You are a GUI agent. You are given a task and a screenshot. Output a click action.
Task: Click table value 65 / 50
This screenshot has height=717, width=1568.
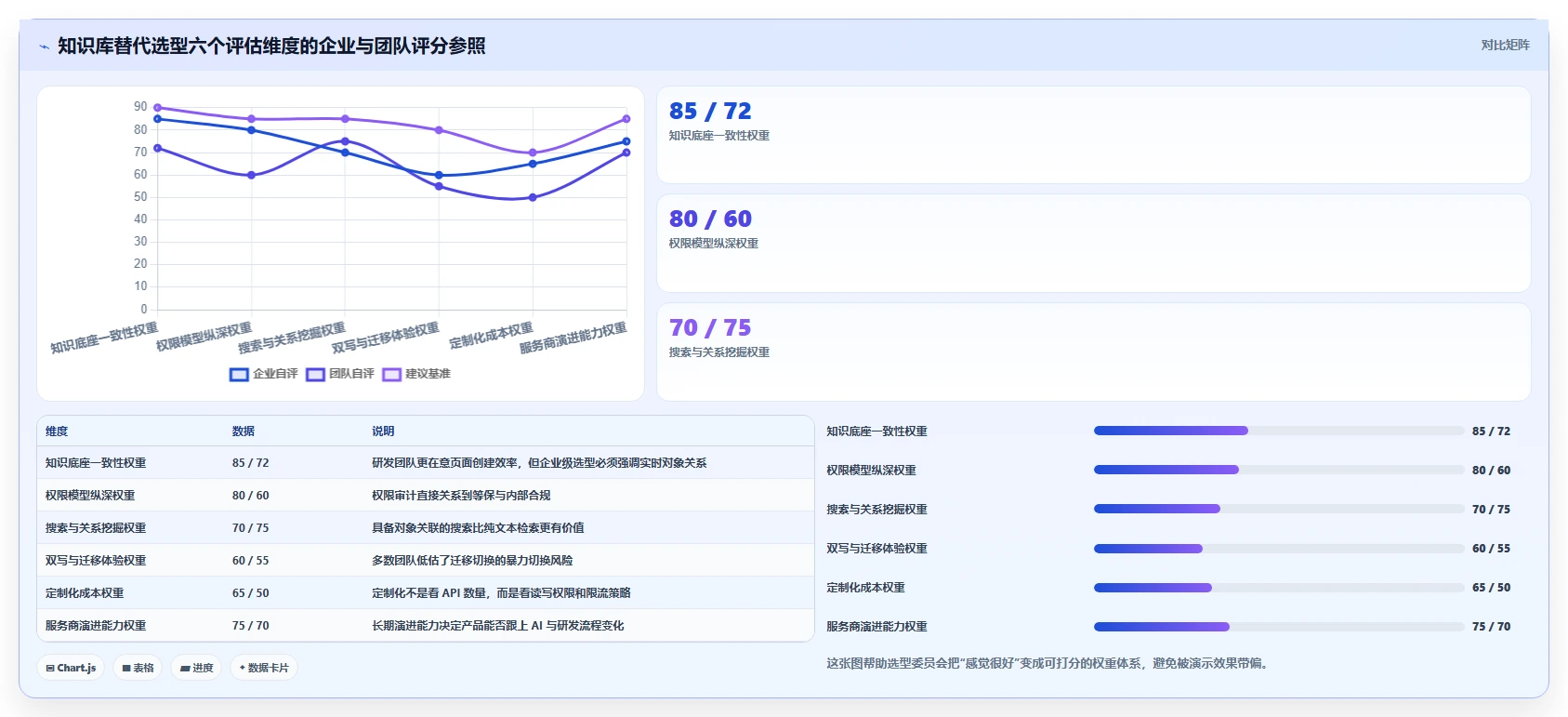(251, 592)
